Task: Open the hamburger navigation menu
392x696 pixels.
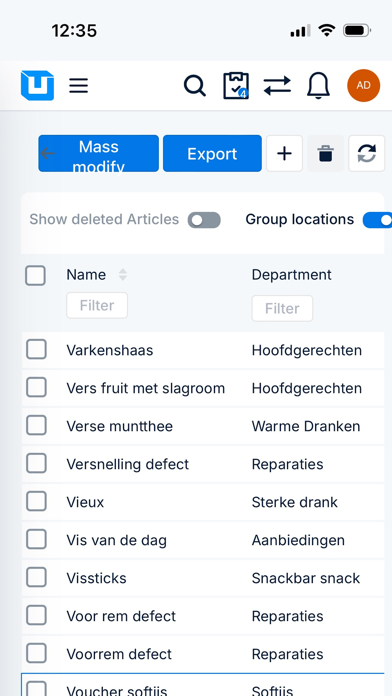Action: tap(79, 85)
